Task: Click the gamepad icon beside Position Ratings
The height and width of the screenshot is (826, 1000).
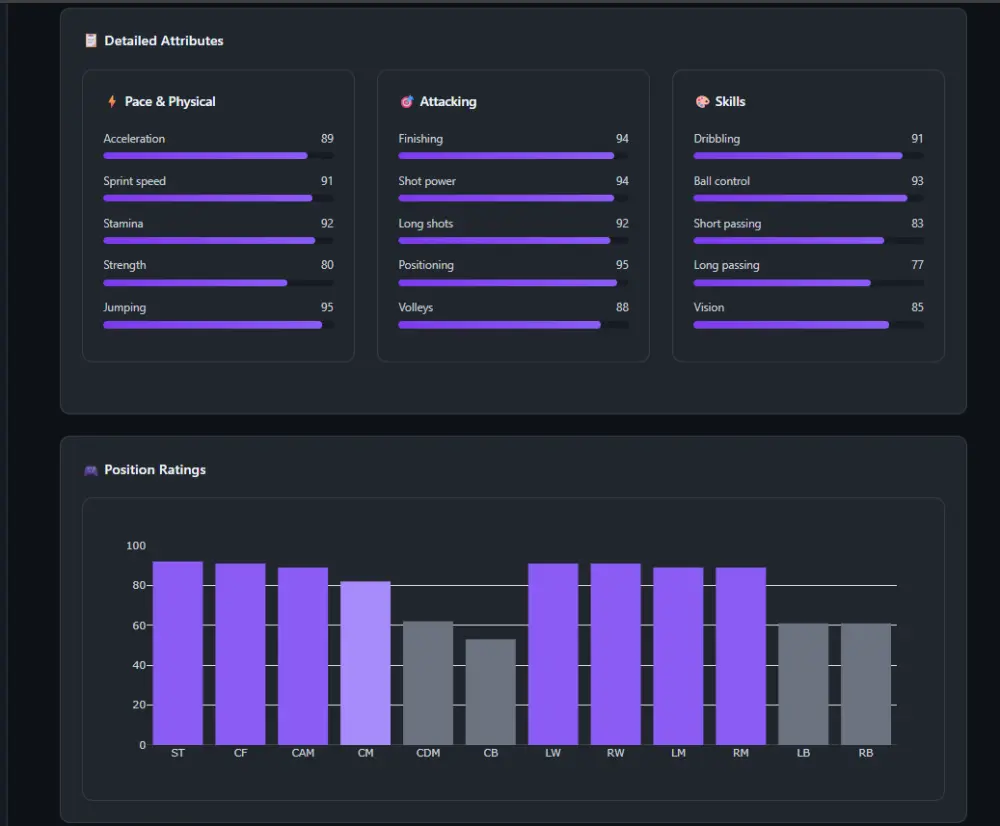Action: tap(91, 470)
